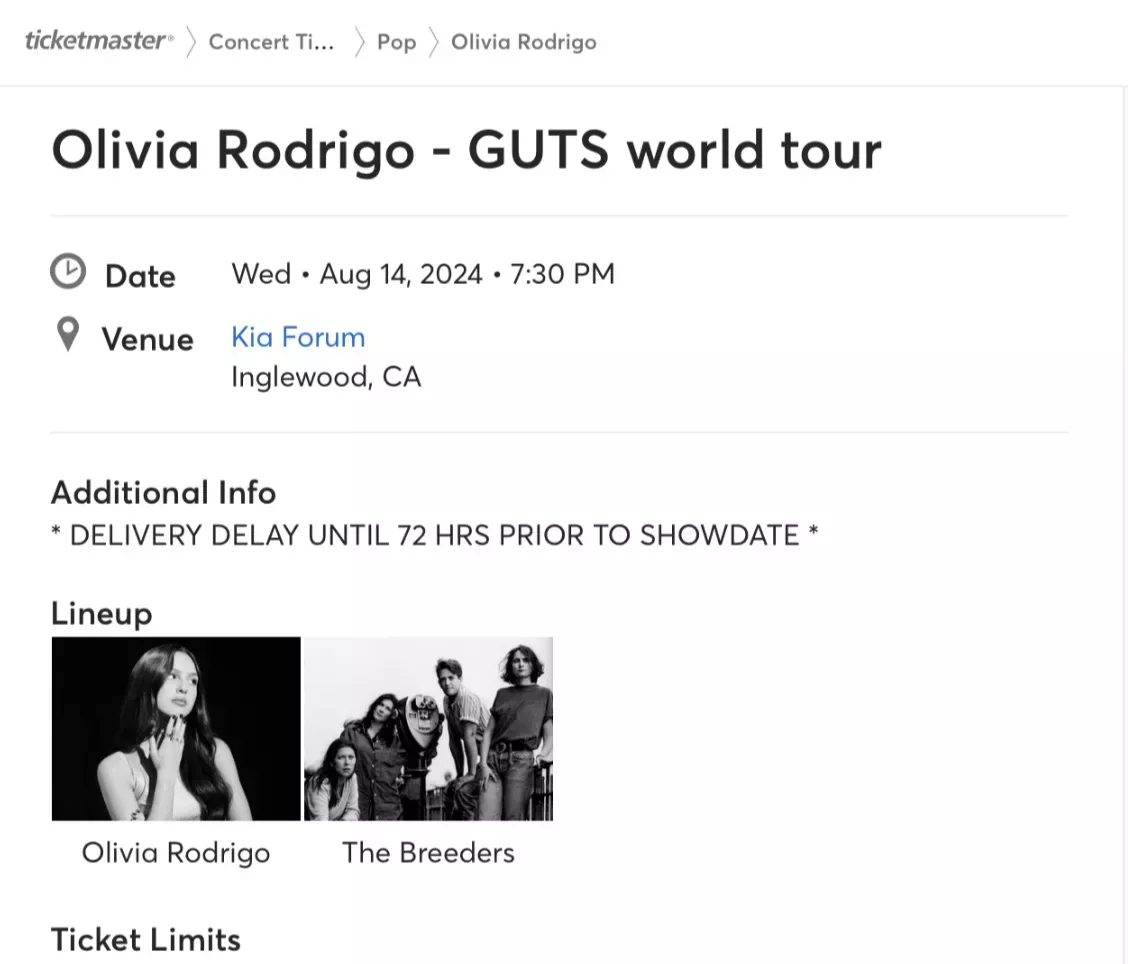Click the chevron right after the Ticketmaster logo

click(x=191, y=42)
